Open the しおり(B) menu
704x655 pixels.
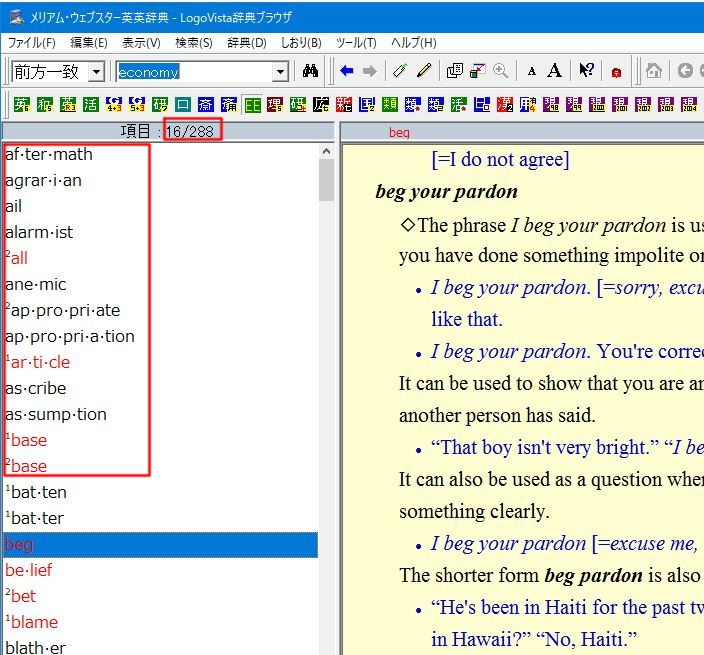tap(301, 43)
